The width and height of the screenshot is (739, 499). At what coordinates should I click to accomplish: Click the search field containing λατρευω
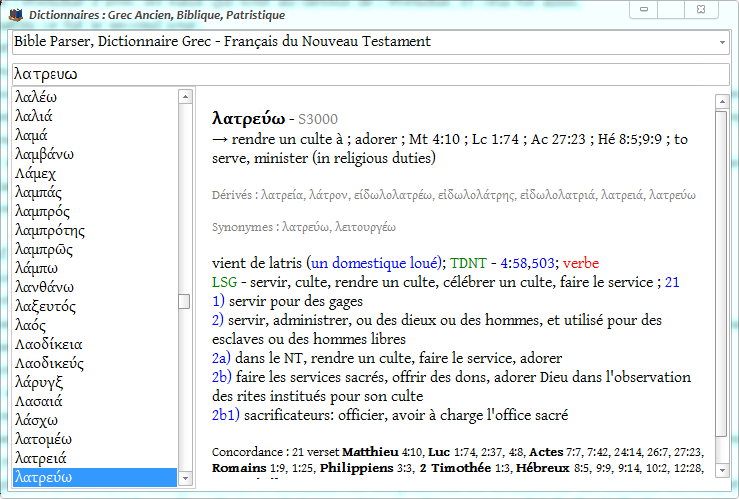tap(370, 74)
